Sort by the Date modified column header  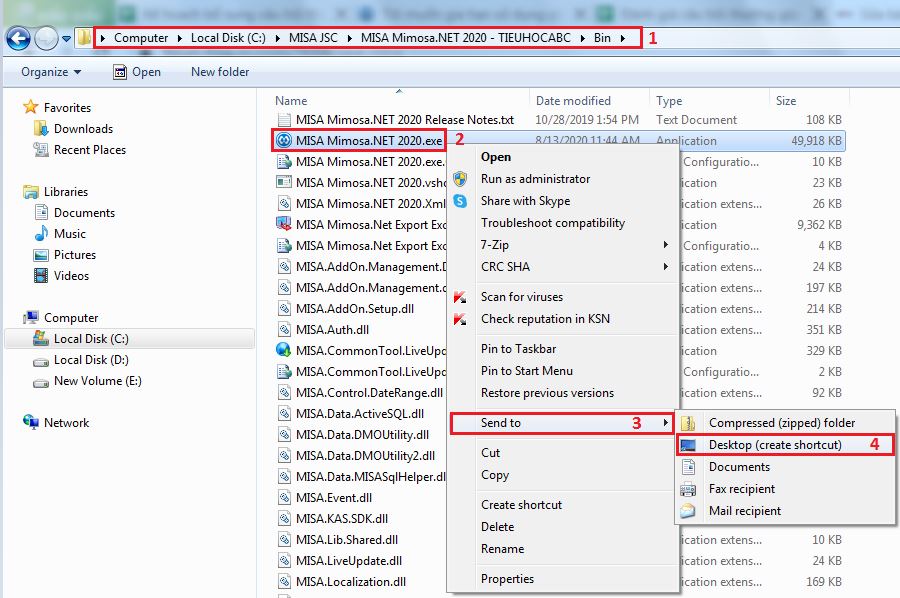click(x=573, y=100)
